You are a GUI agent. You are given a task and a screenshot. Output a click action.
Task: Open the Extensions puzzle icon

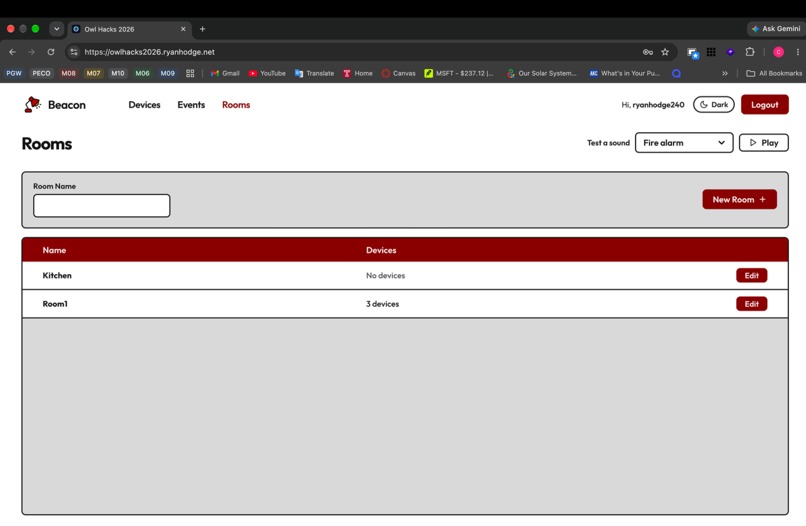(x=750, y=52)
